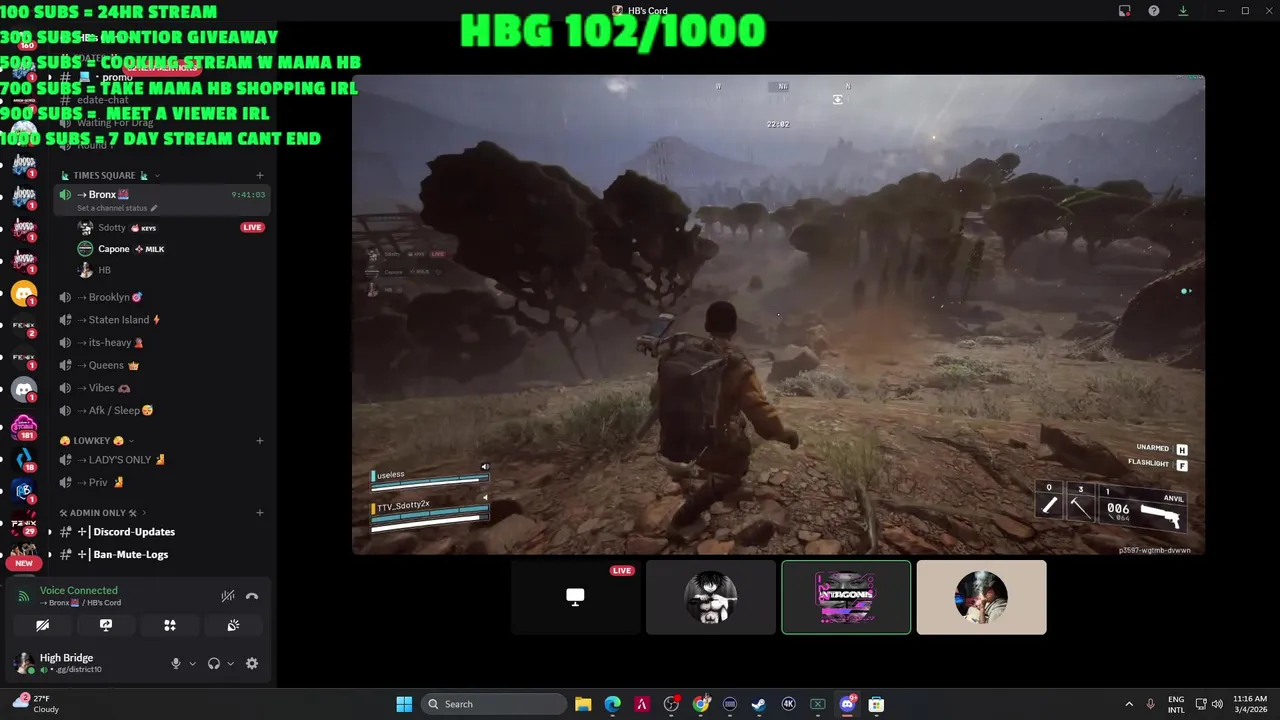Open the weather widget showing 27°F
The height and width of the screenshot is (720, 1280).
36,704
